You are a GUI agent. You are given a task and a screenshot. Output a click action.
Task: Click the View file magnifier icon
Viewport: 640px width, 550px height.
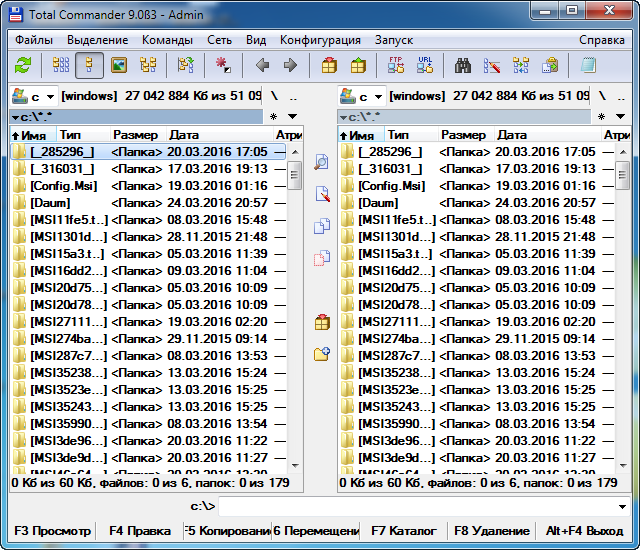[x=321, y=162]
